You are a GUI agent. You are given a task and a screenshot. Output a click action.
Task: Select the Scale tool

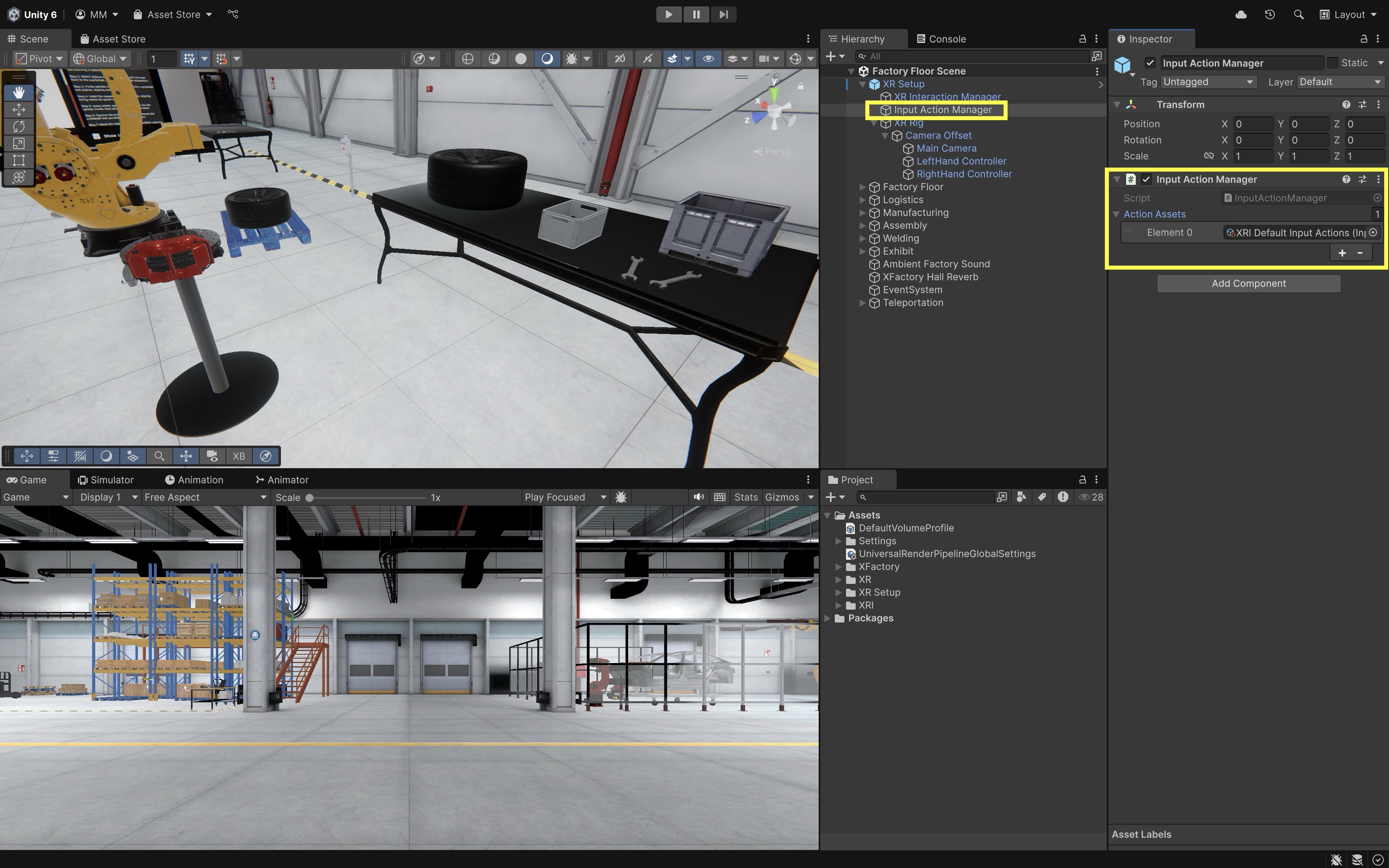pos(19,143)
